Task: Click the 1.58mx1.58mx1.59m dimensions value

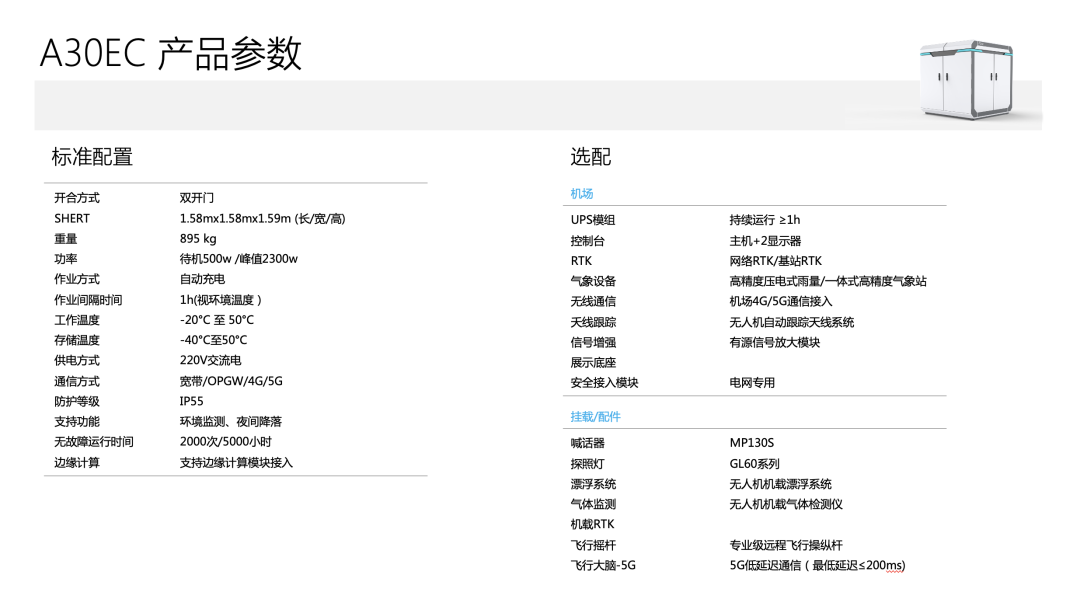Action: [x=262, y=218]
